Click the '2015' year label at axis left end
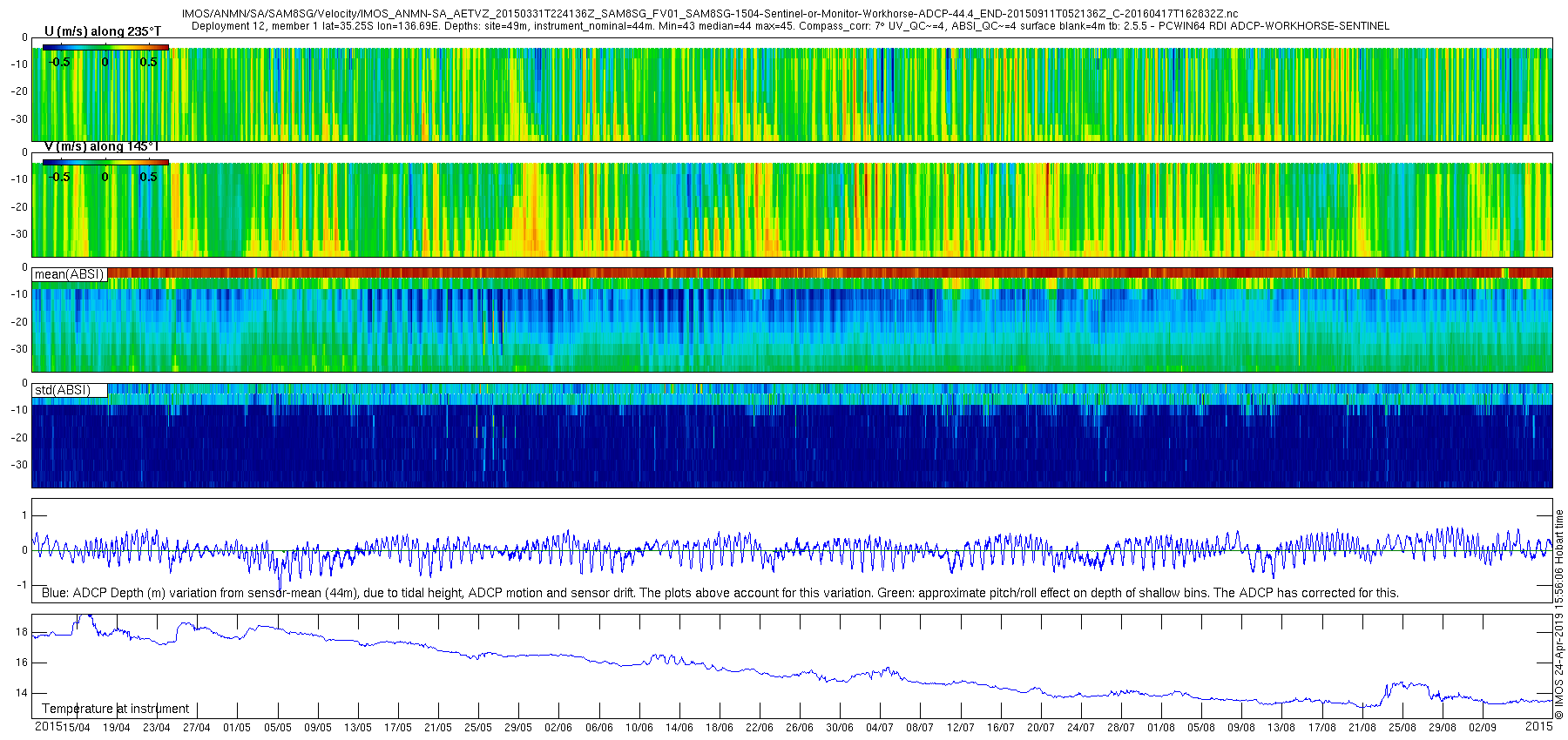Viewport: 1568px width, 740px height. (49, 726)
